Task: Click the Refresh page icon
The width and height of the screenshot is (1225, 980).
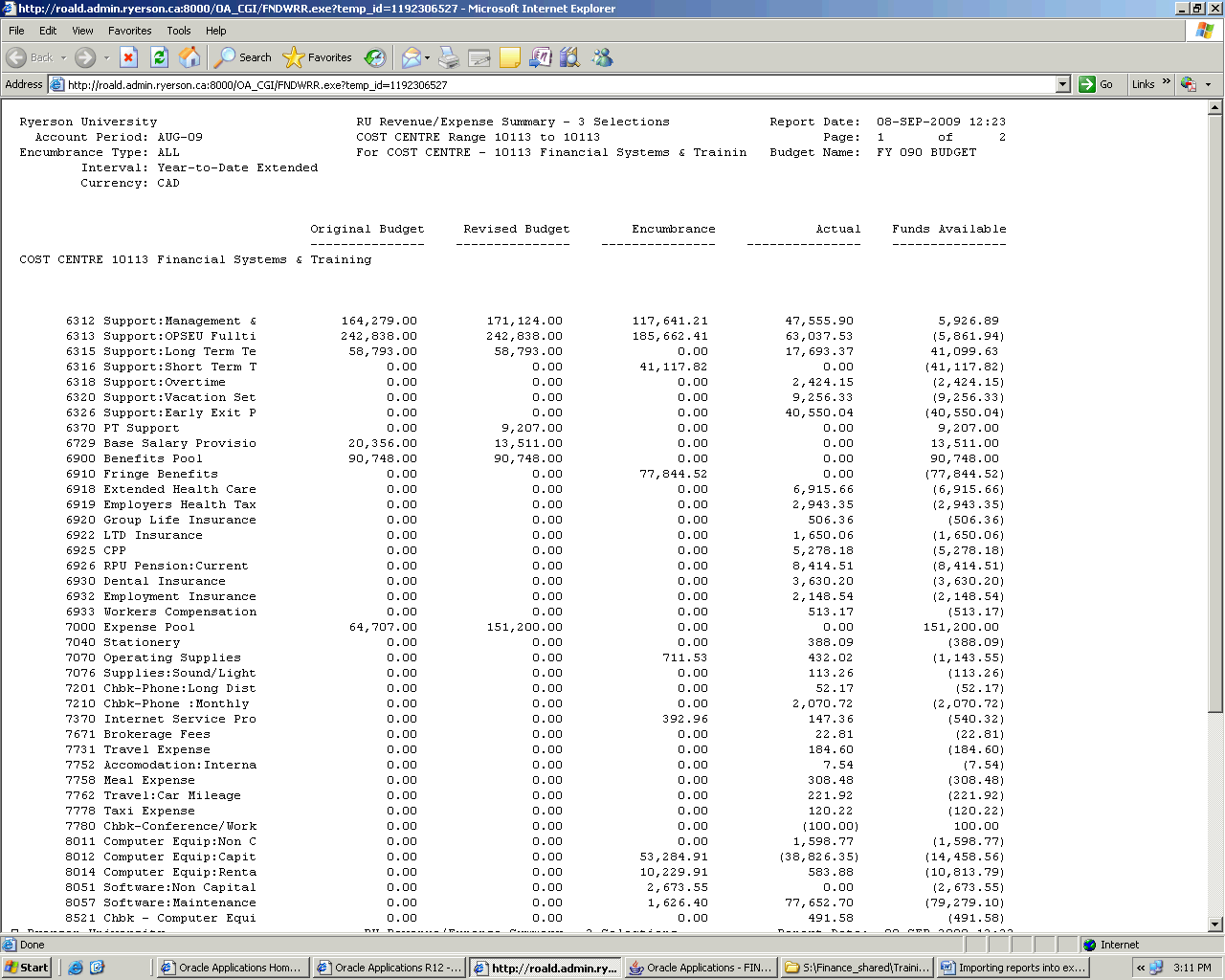Action: 160,57
